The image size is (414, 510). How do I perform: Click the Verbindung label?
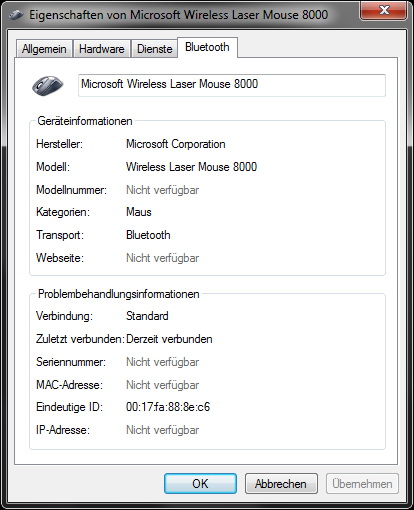click(x=64, y=316)
